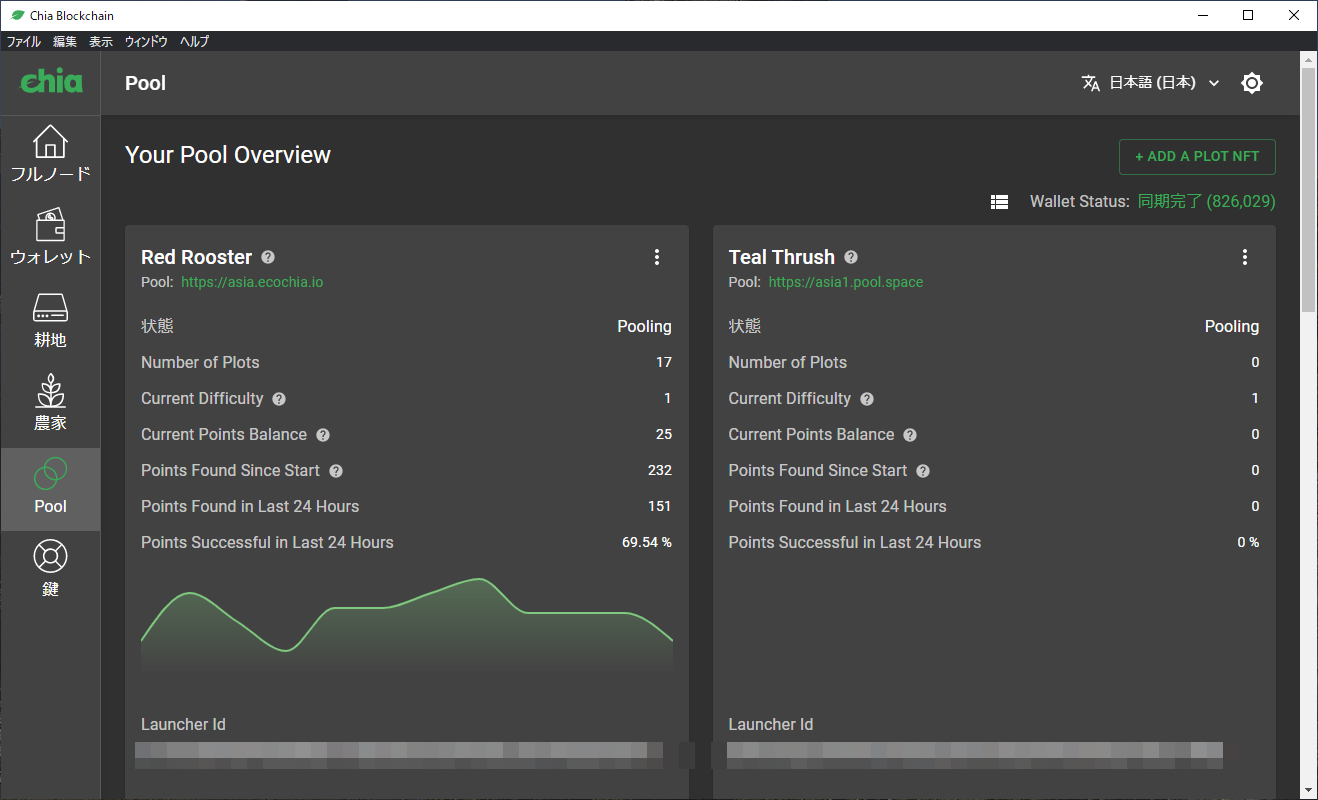Click the scrollbar down arrow

click(1308, 790)
